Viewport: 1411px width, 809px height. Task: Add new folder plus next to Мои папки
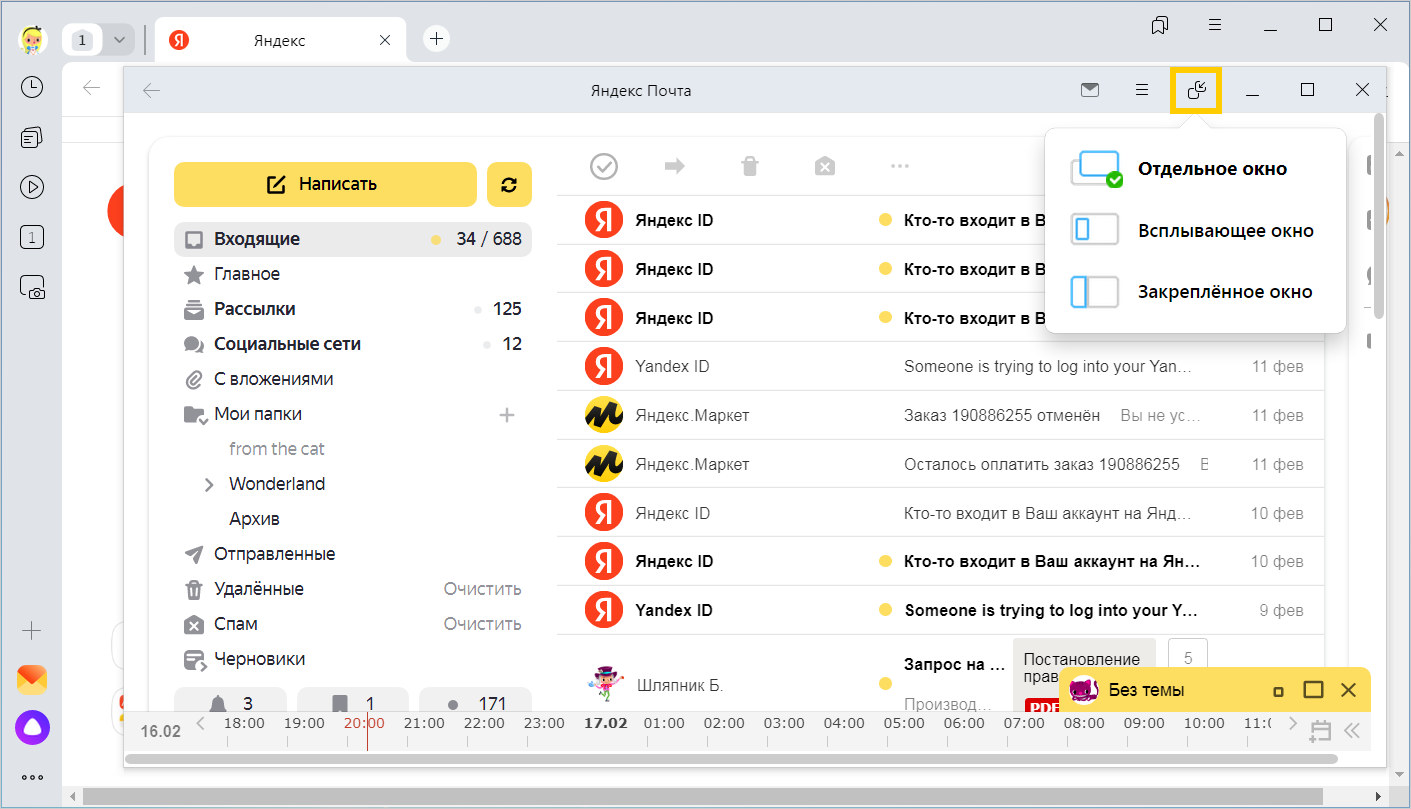click(507, 414)
